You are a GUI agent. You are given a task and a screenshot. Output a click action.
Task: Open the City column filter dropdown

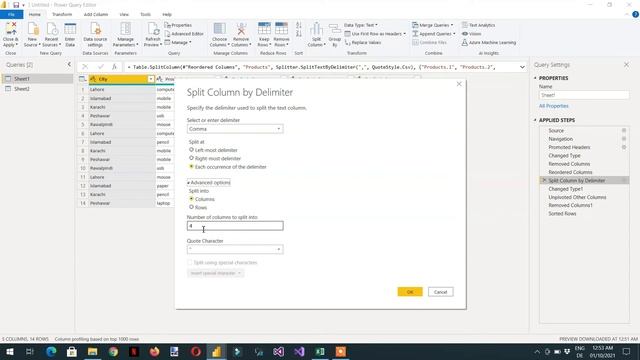151,79
